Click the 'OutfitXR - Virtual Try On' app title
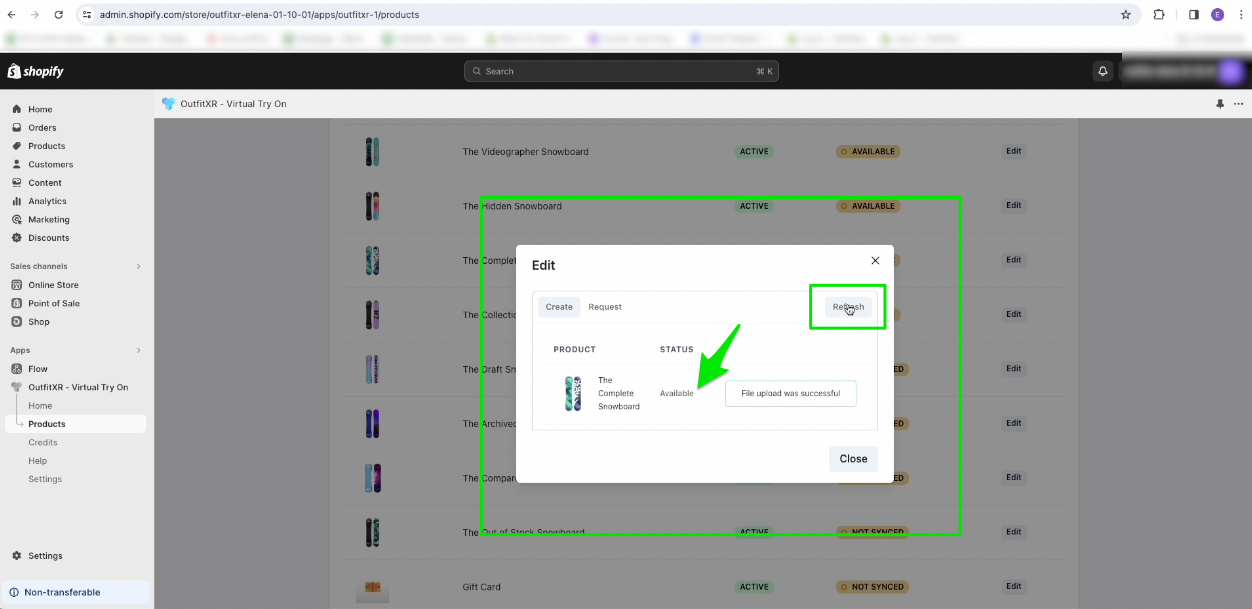This screenshot has height=609, width=1252. point(233,104)
